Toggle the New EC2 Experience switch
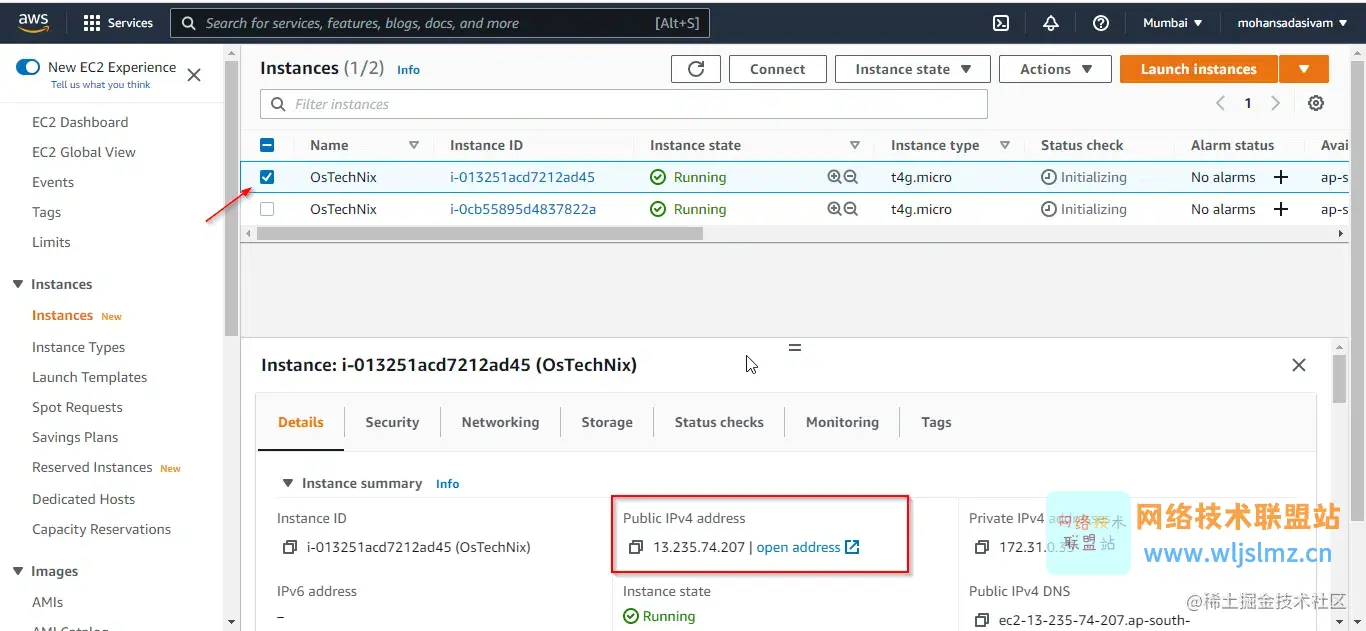The image size is (1366, 631). (x=28, y=67)
